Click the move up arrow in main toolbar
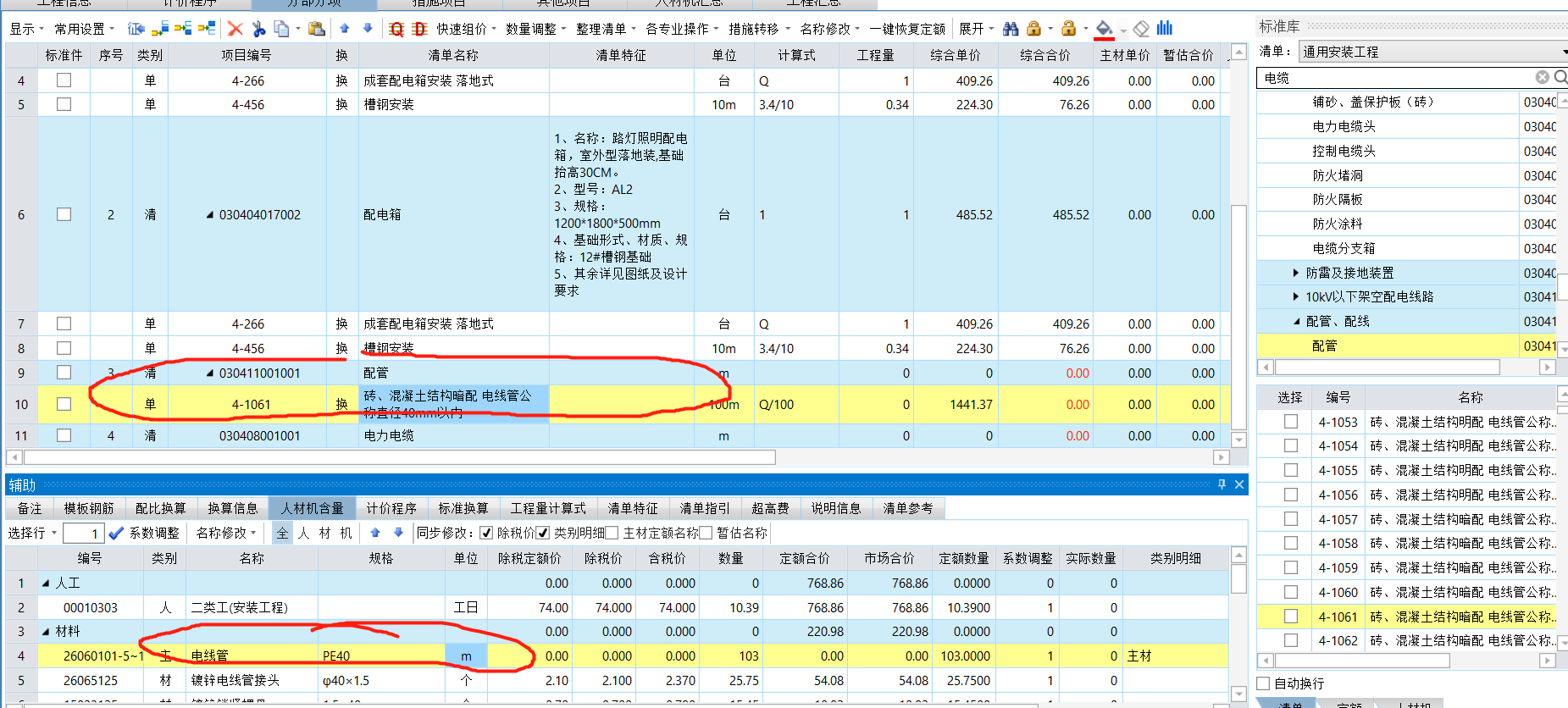Screen dimensions: 1568x708 pos(345,28)
